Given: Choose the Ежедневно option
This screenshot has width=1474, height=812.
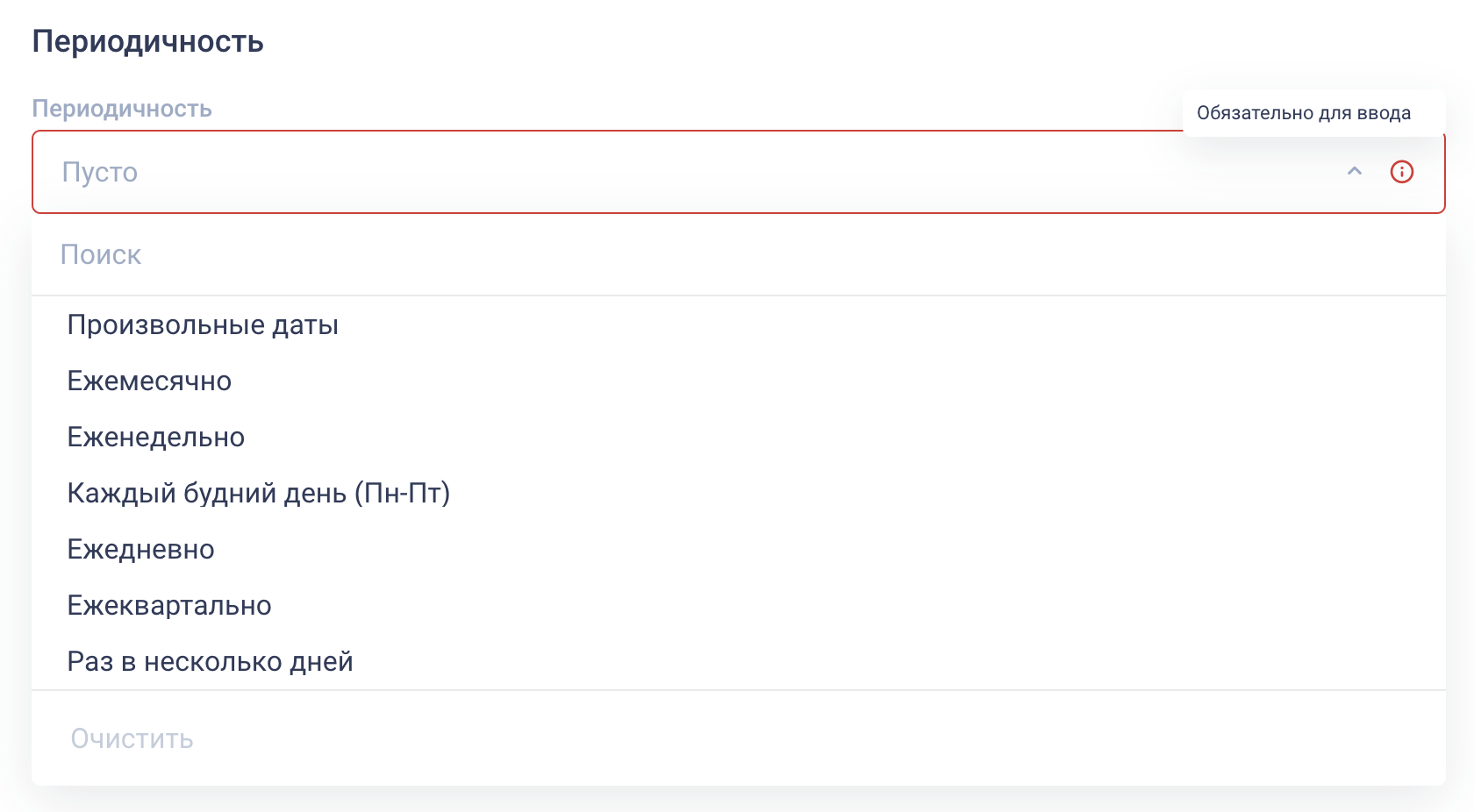Looking at the screenshot, I should [141, 550].
